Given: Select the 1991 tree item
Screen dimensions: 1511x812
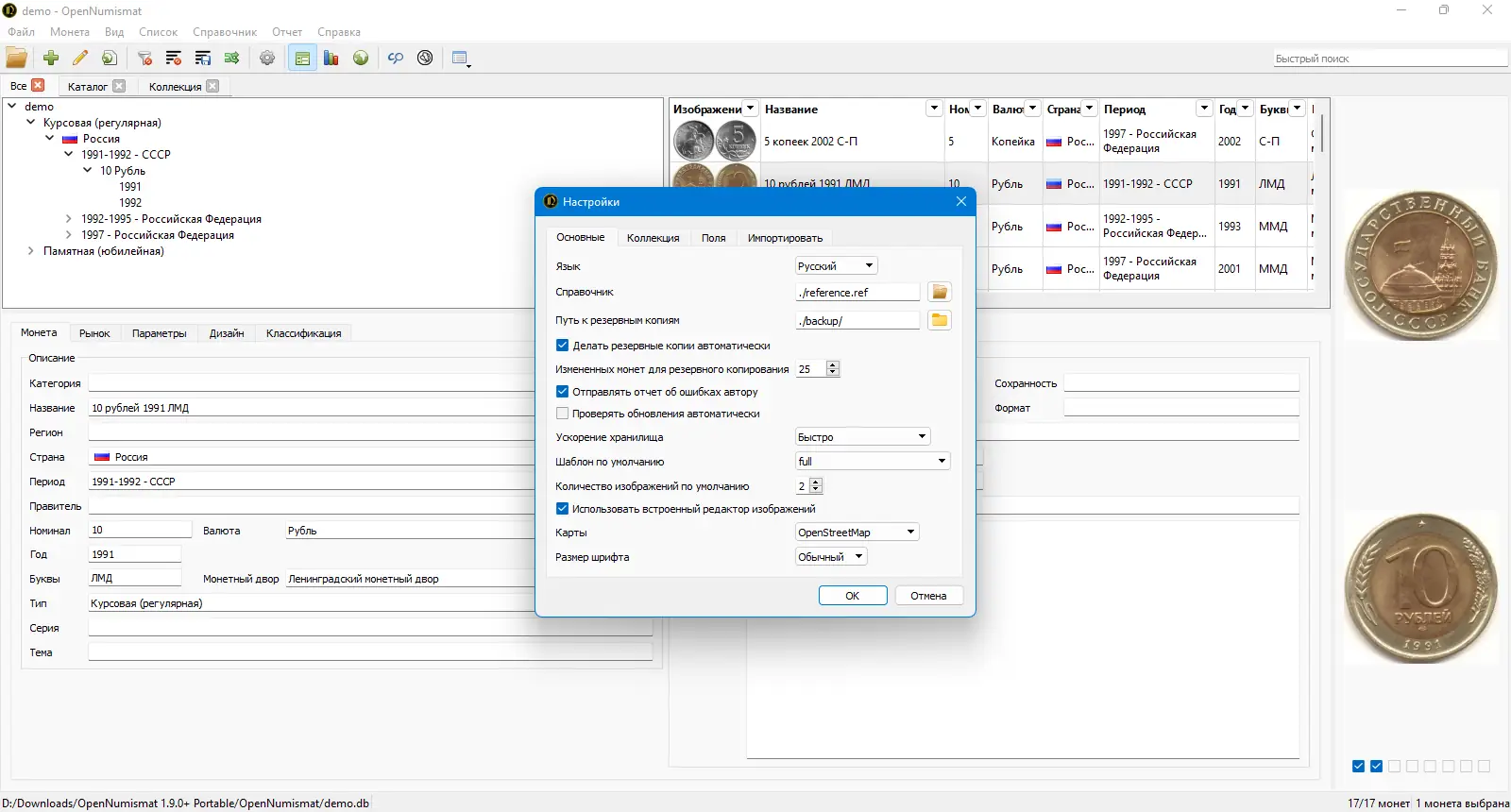Looking at the screenshot, I should [x=130, y=187].
